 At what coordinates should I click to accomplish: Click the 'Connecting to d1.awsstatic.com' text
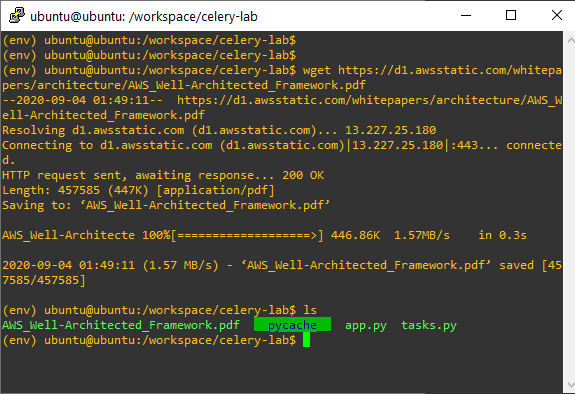[x=107, y=145]
